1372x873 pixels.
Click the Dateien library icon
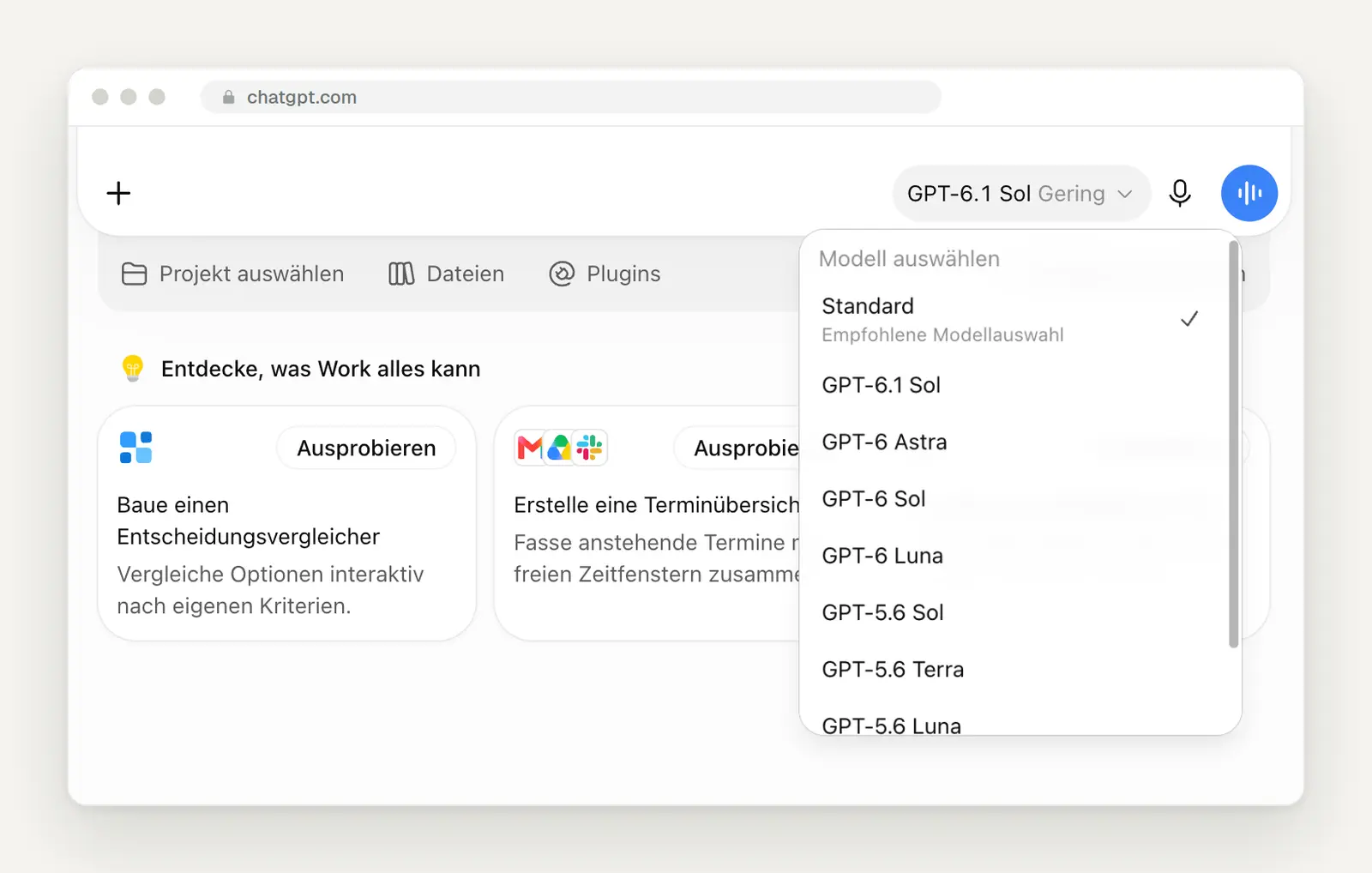(401, 274)
